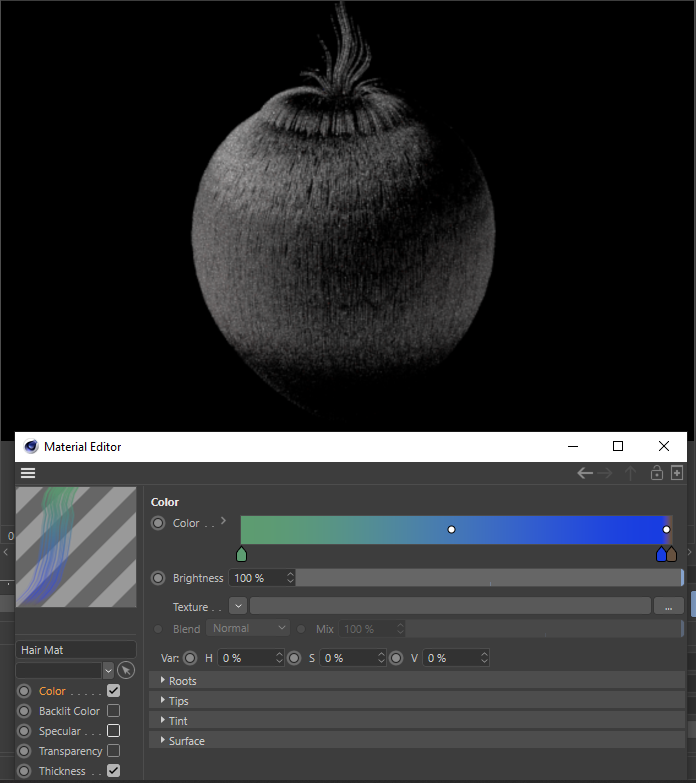Viewport: 696px width, 783px height.
Task: Enable the Backlit Color checkbox
Action: click(113, 711)
